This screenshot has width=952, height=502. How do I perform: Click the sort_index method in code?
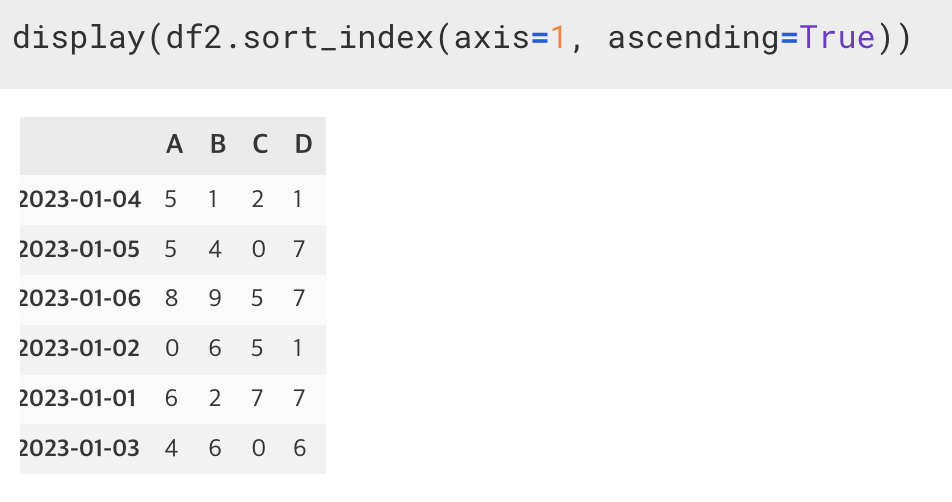338,38
